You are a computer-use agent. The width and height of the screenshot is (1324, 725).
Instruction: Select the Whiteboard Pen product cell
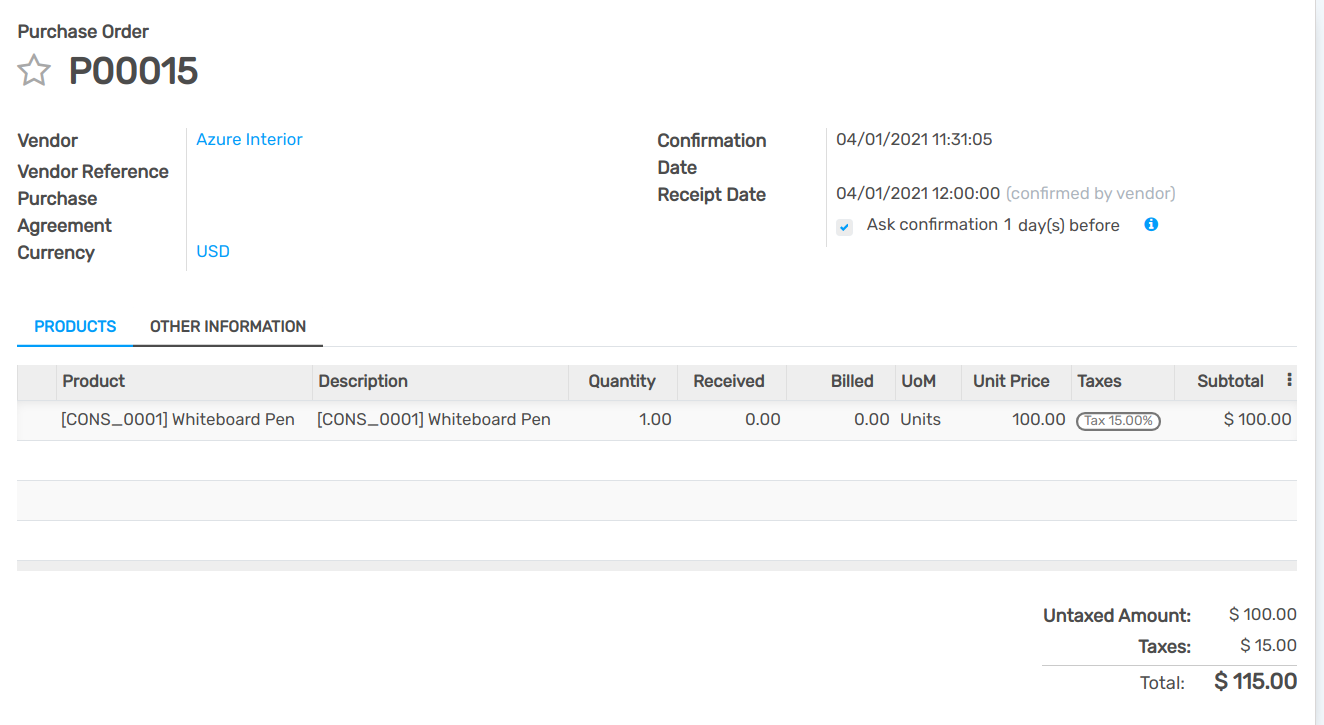[178, 420]
